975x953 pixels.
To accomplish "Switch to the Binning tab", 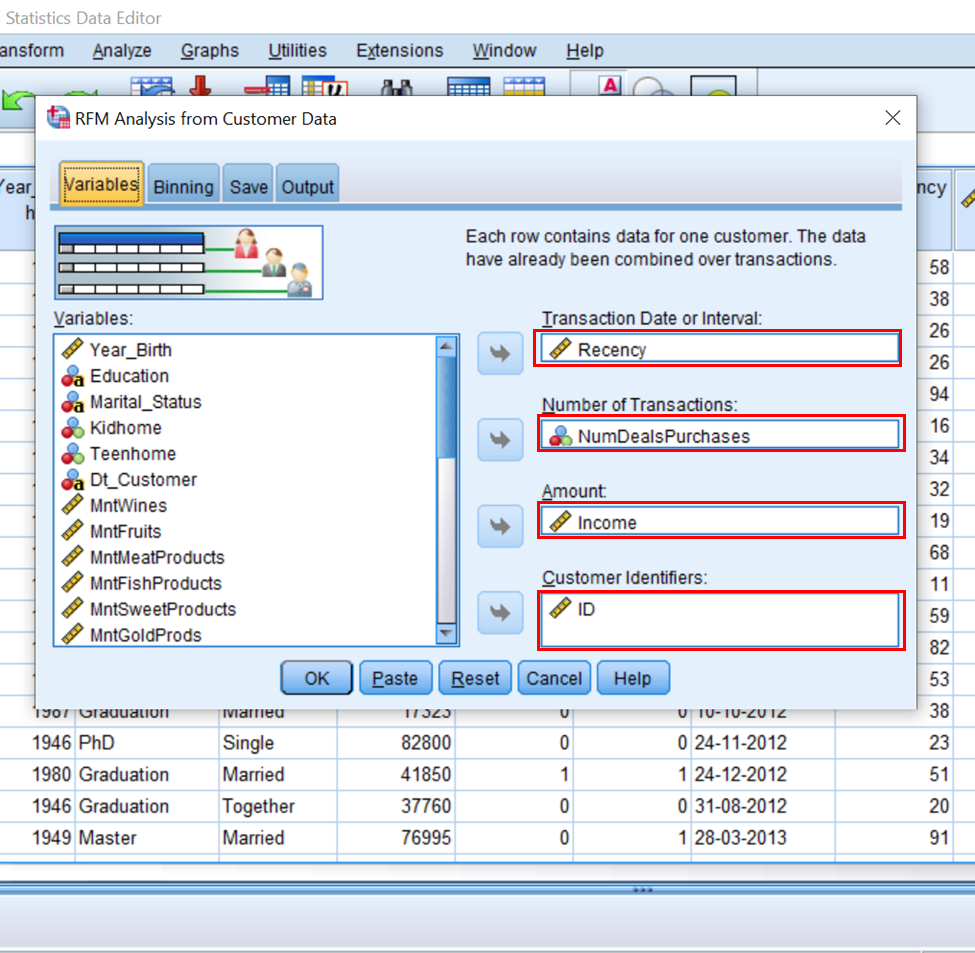I will (183, 187).
